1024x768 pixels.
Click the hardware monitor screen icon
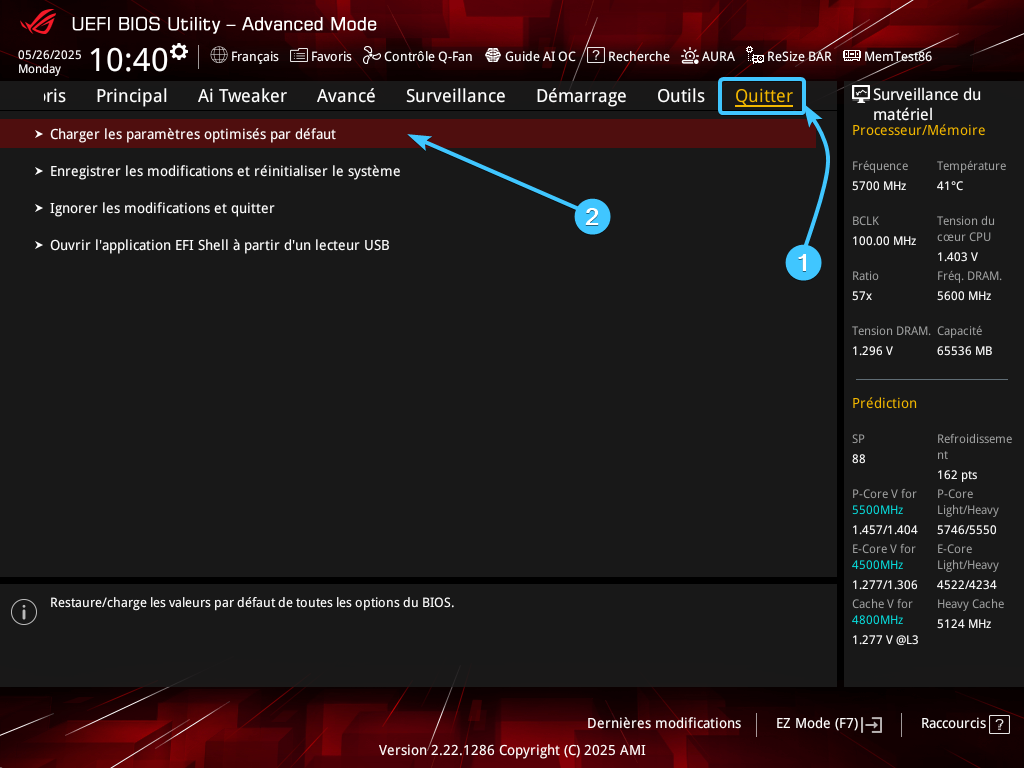tap(861, 95)
